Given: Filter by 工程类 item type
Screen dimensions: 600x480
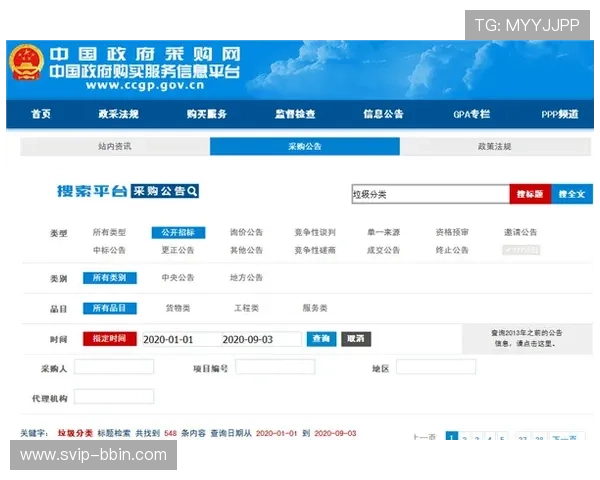Looking at the screenshot, I should coord(246,308).
